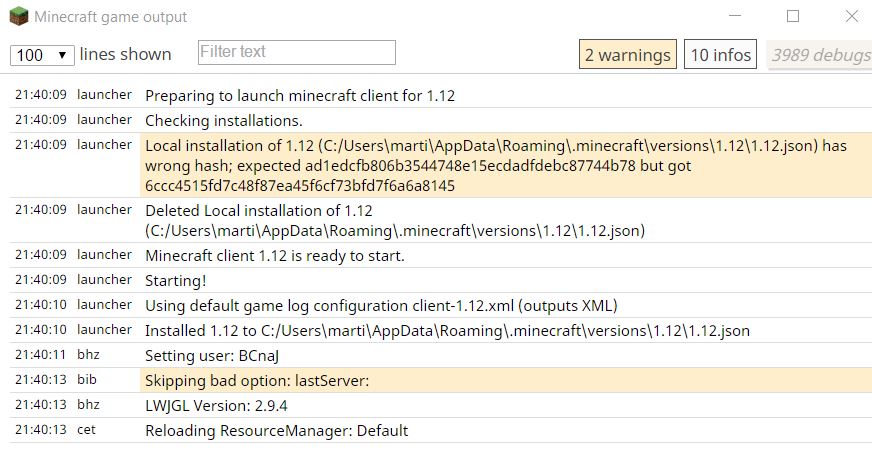This screenshot has width=872, height=452.
Task: Click the Filter text input field
Action: click(297, 52)
